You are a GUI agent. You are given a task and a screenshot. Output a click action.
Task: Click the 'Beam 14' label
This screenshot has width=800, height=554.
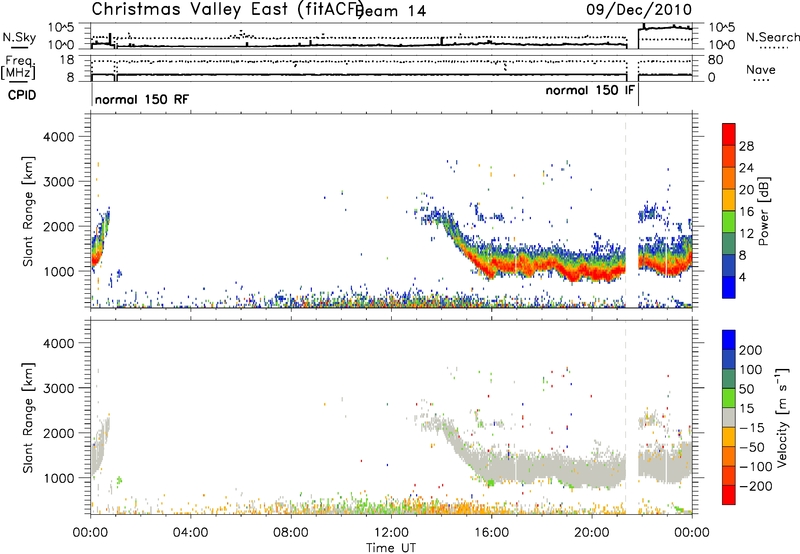pos(392,11)
